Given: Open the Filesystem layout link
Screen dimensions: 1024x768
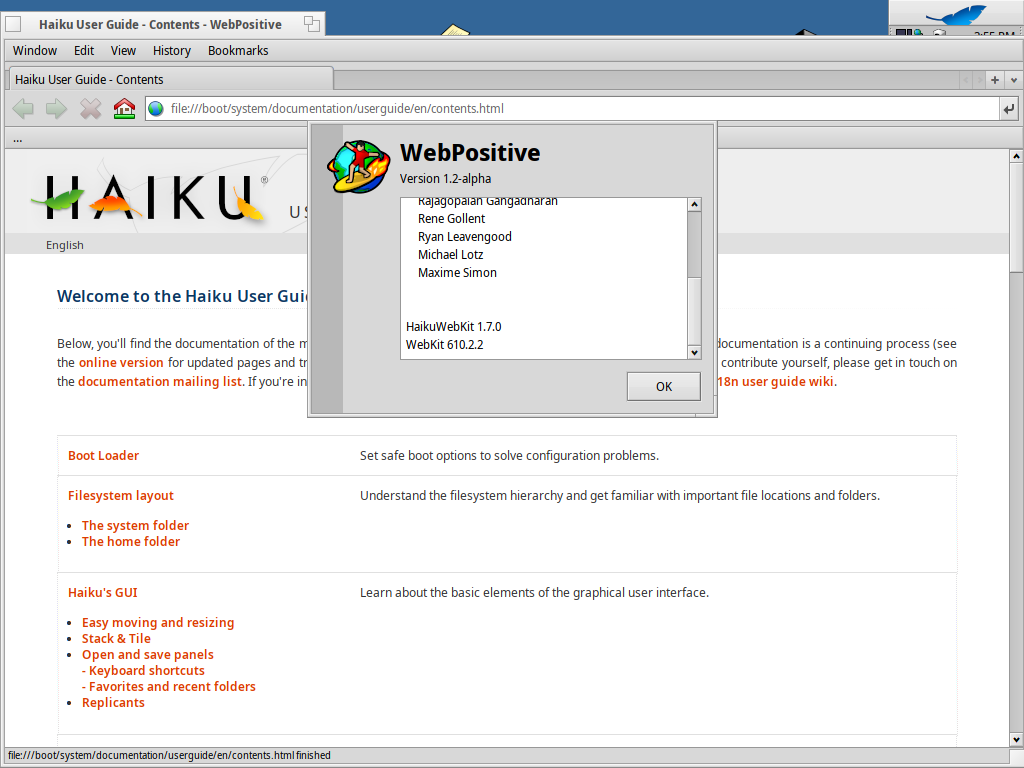Looking at the screenshot, I should (x=121, y=495).
